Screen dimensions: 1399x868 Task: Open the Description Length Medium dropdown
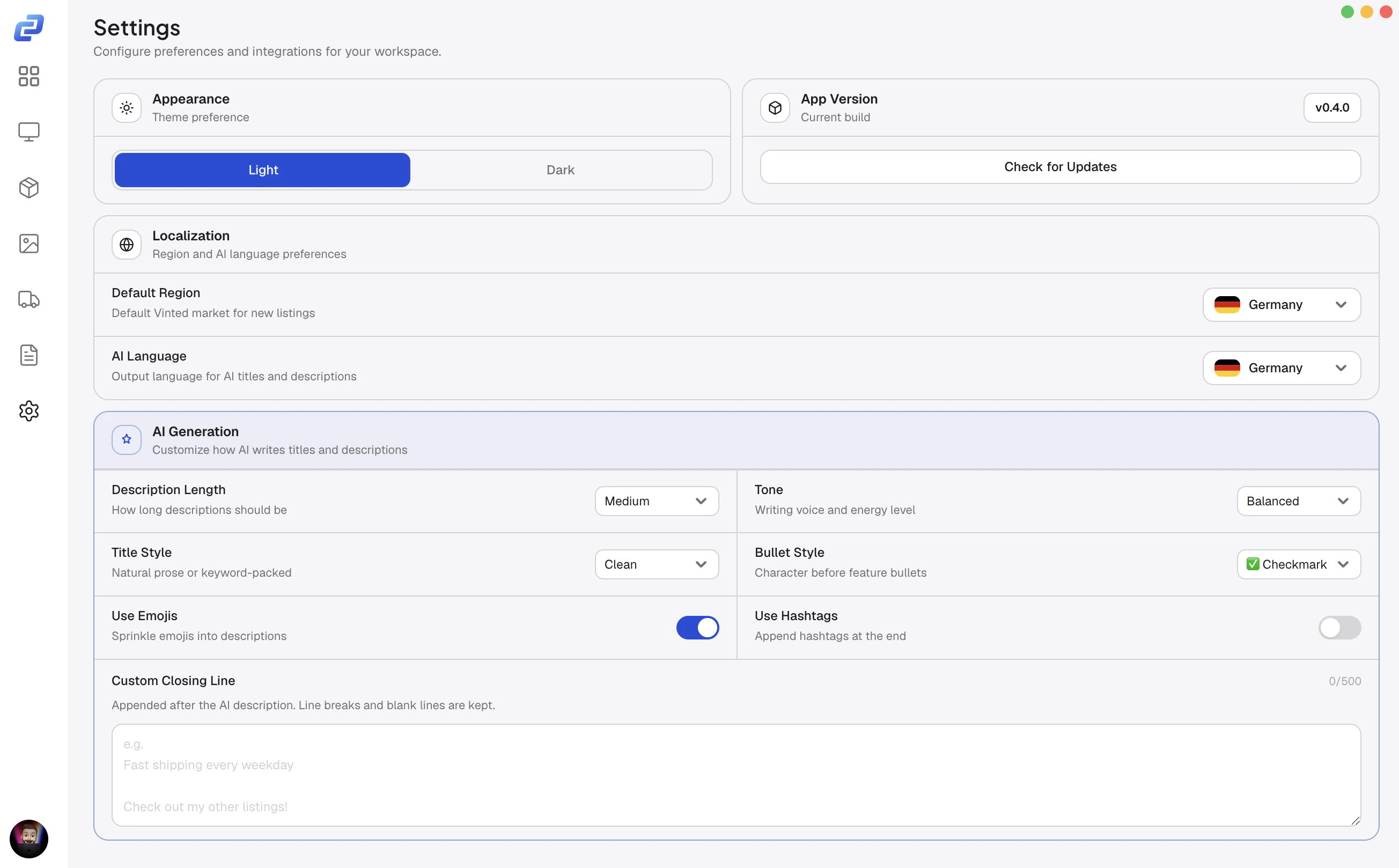[657, 501]
